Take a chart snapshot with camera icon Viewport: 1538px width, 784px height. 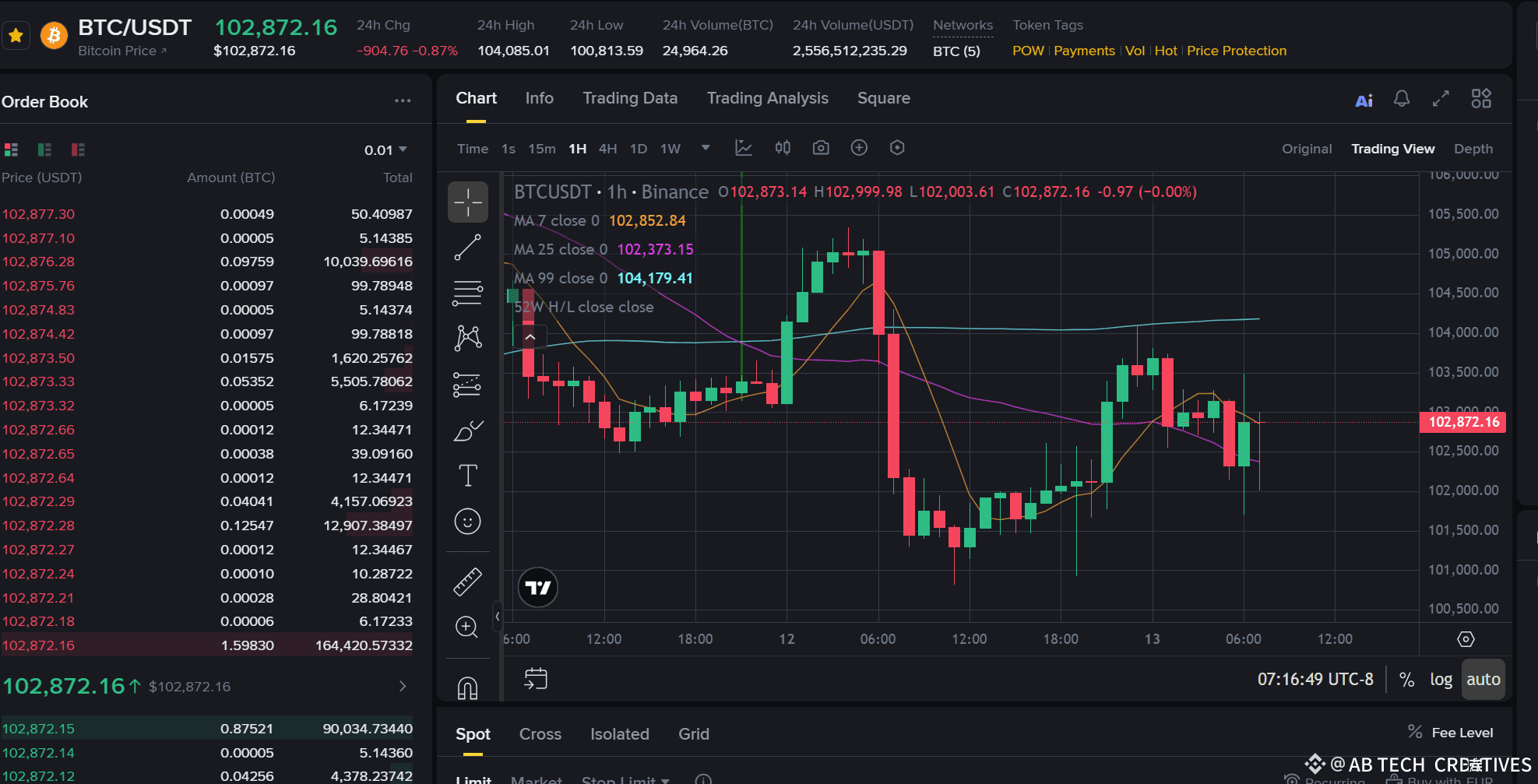pyautogui.click(x=821, y=148)
